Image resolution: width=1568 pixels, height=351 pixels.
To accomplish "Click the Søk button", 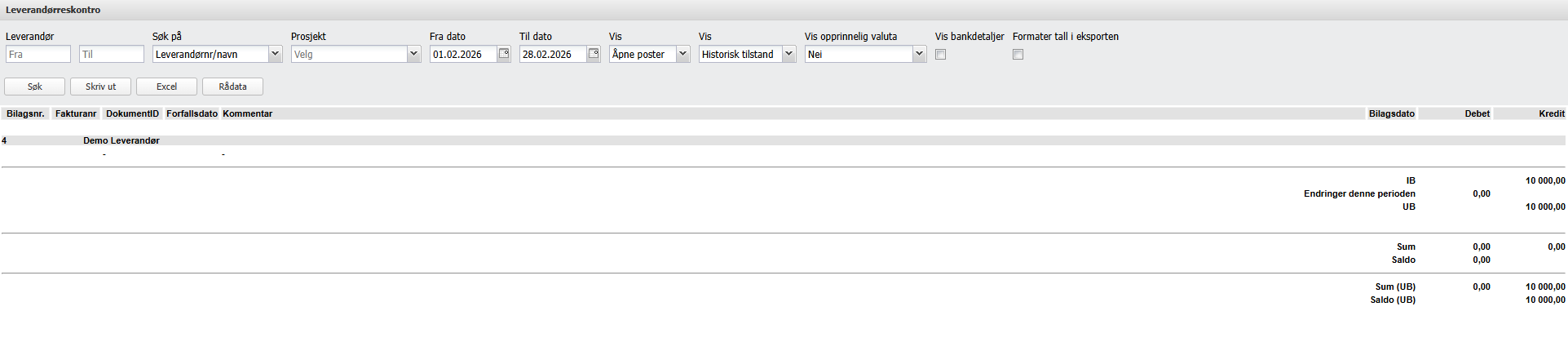I will pos(35,87).
